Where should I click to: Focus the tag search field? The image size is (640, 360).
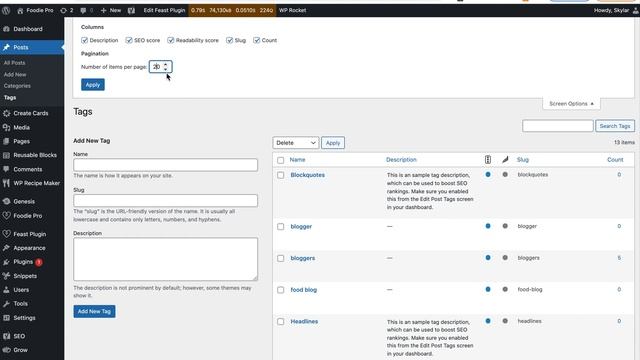pos(558,126)
